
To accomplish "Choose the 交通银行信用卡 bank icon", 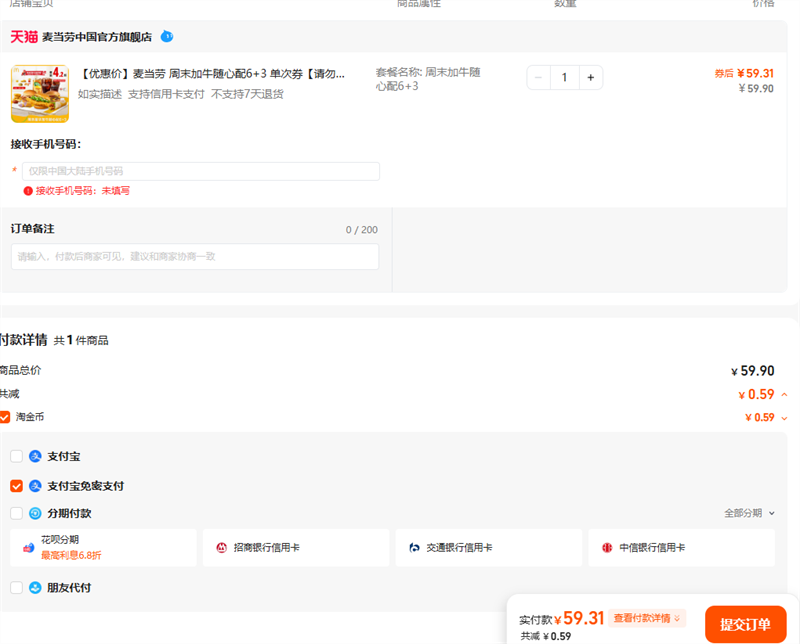I will 414,548.
